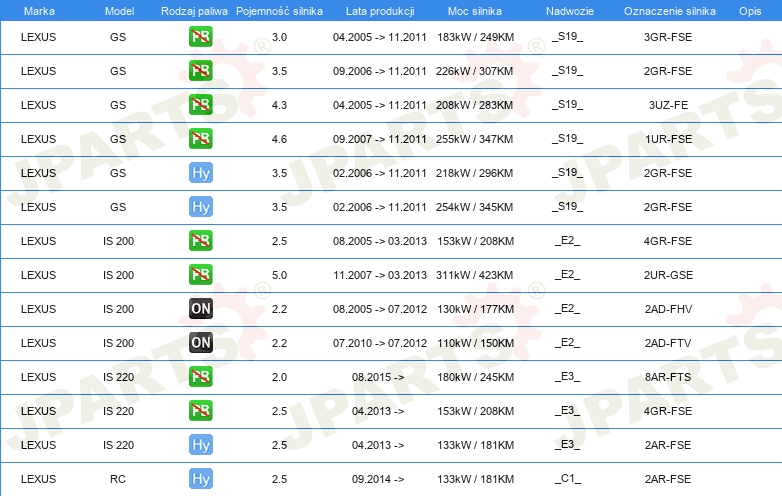Click GS model in 3UZ-FE row

118,105
